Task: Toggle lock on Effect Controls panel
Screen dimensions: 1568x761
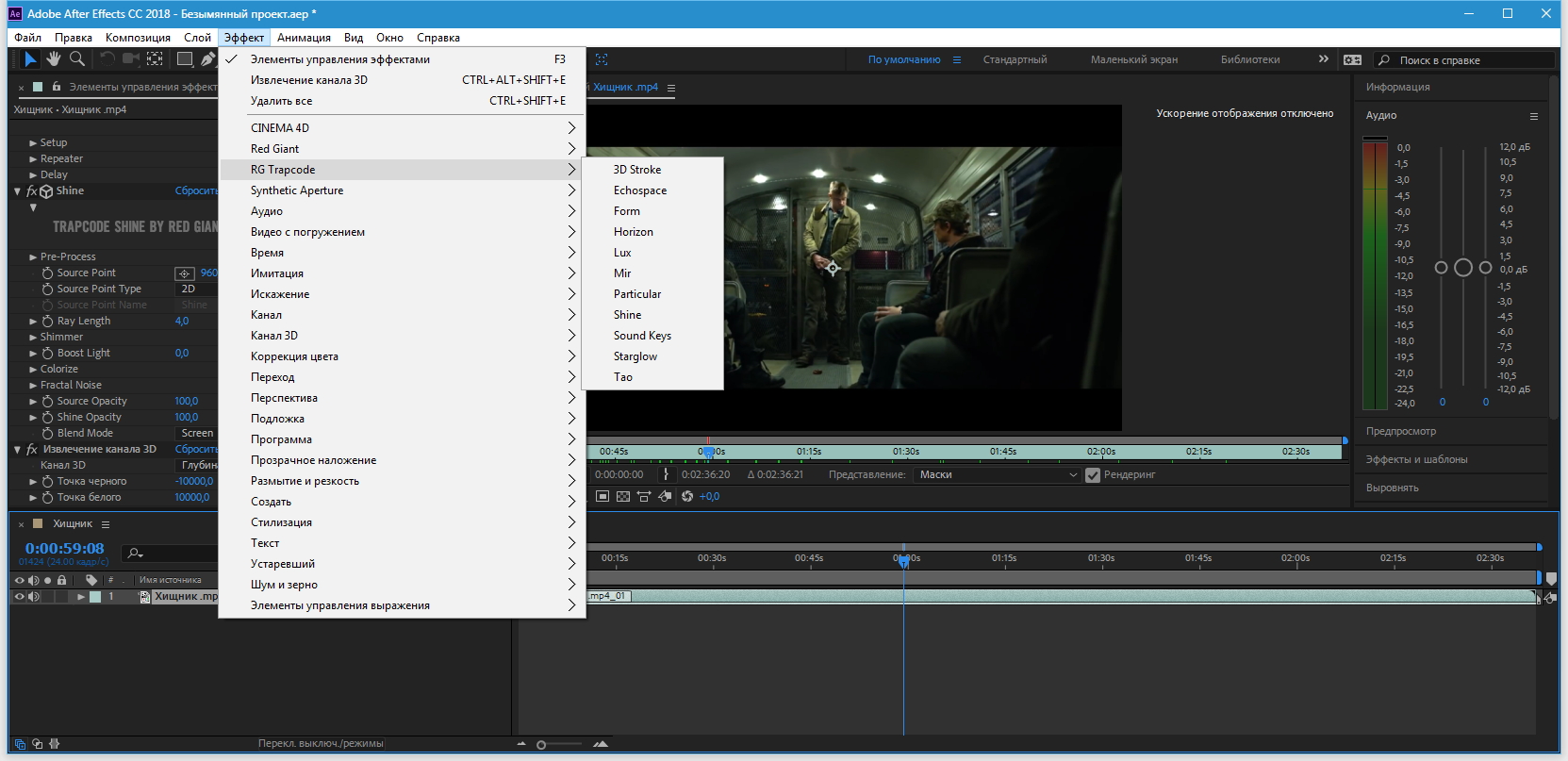Action: pos(57,86)
